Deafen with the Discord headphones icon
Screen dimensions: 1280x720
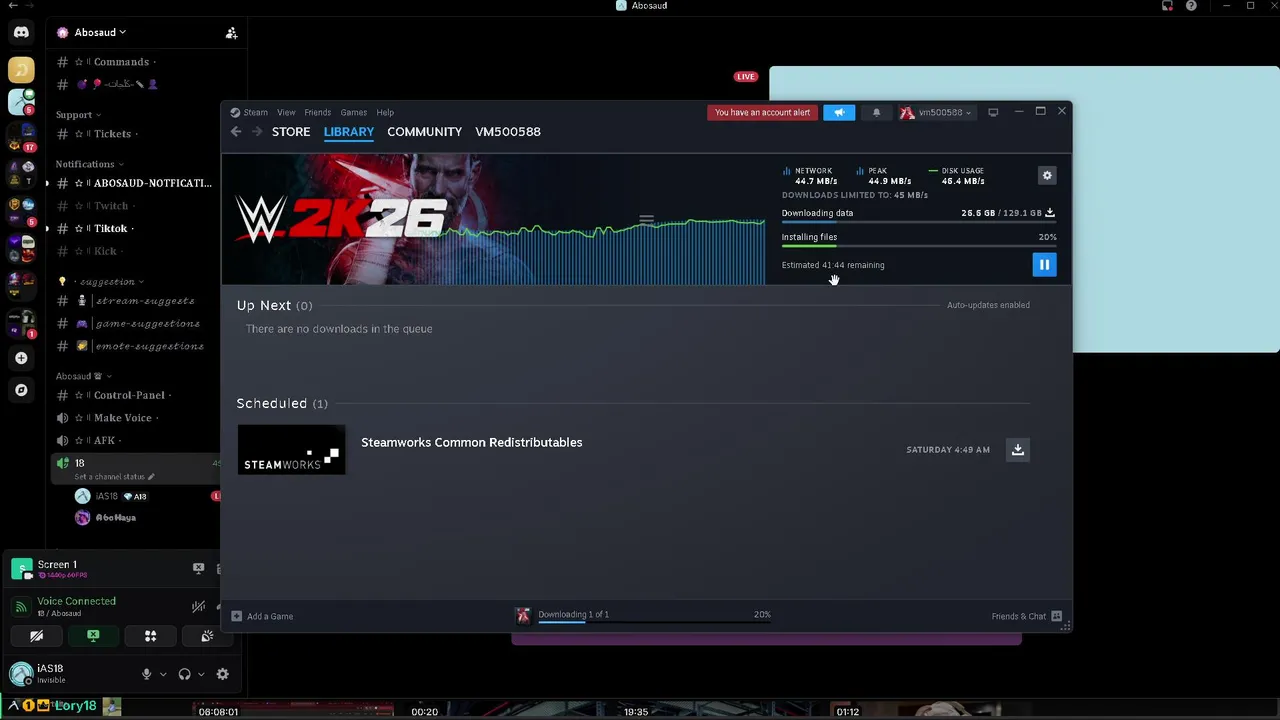184,674
